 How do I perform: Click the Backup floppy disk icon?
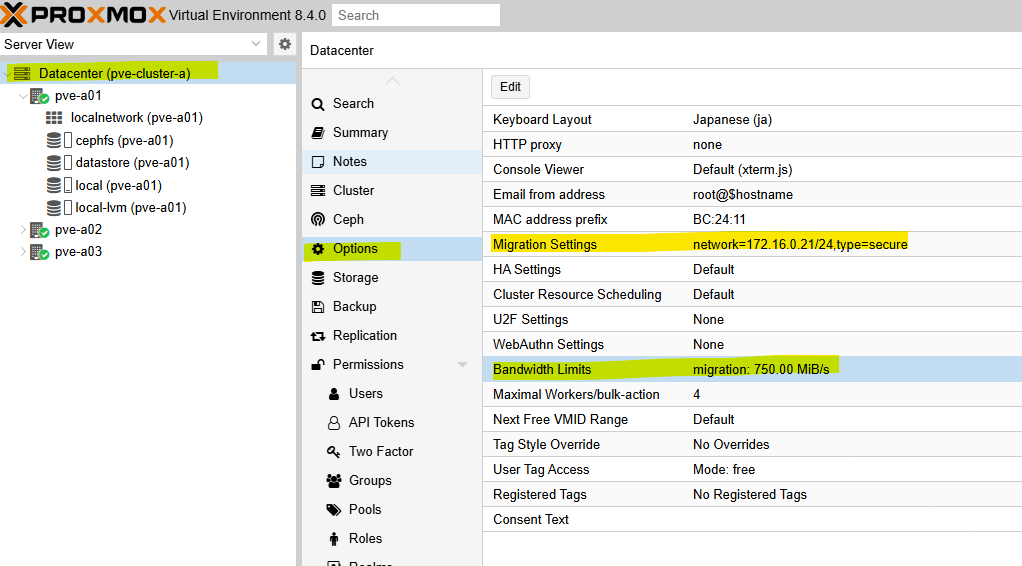(x=318, y=307)
